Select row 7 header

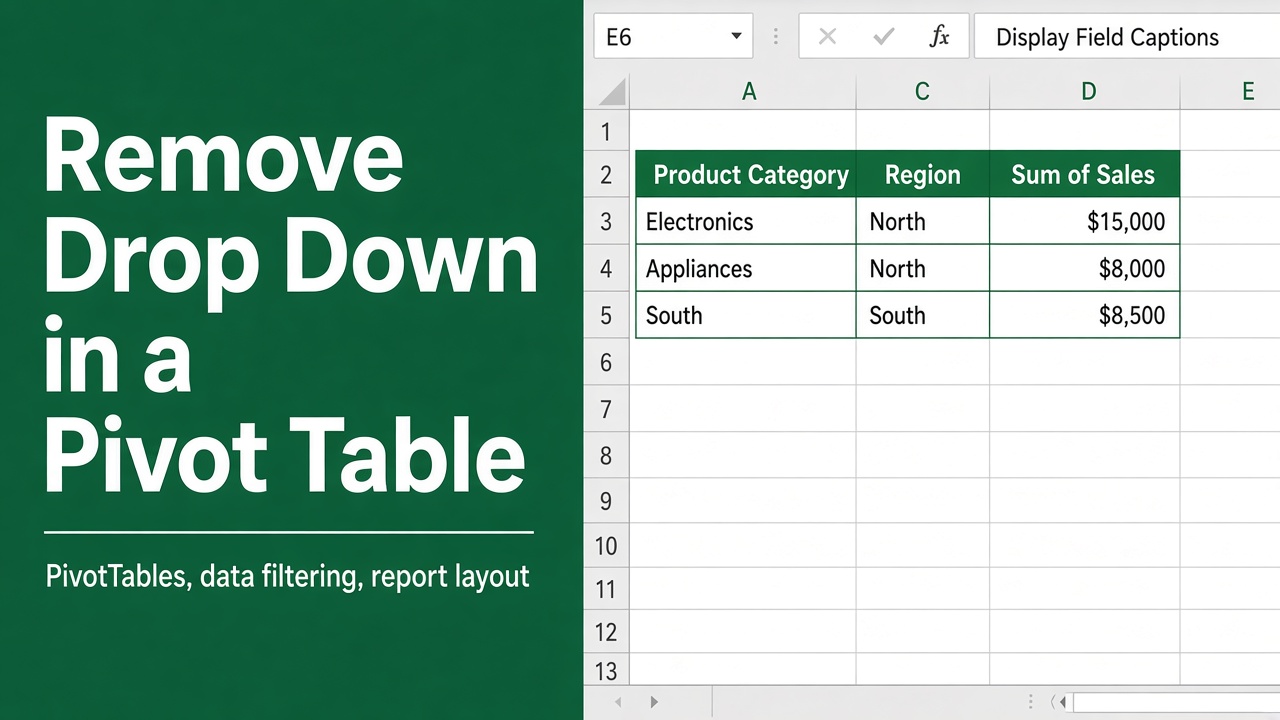(606, 408)
